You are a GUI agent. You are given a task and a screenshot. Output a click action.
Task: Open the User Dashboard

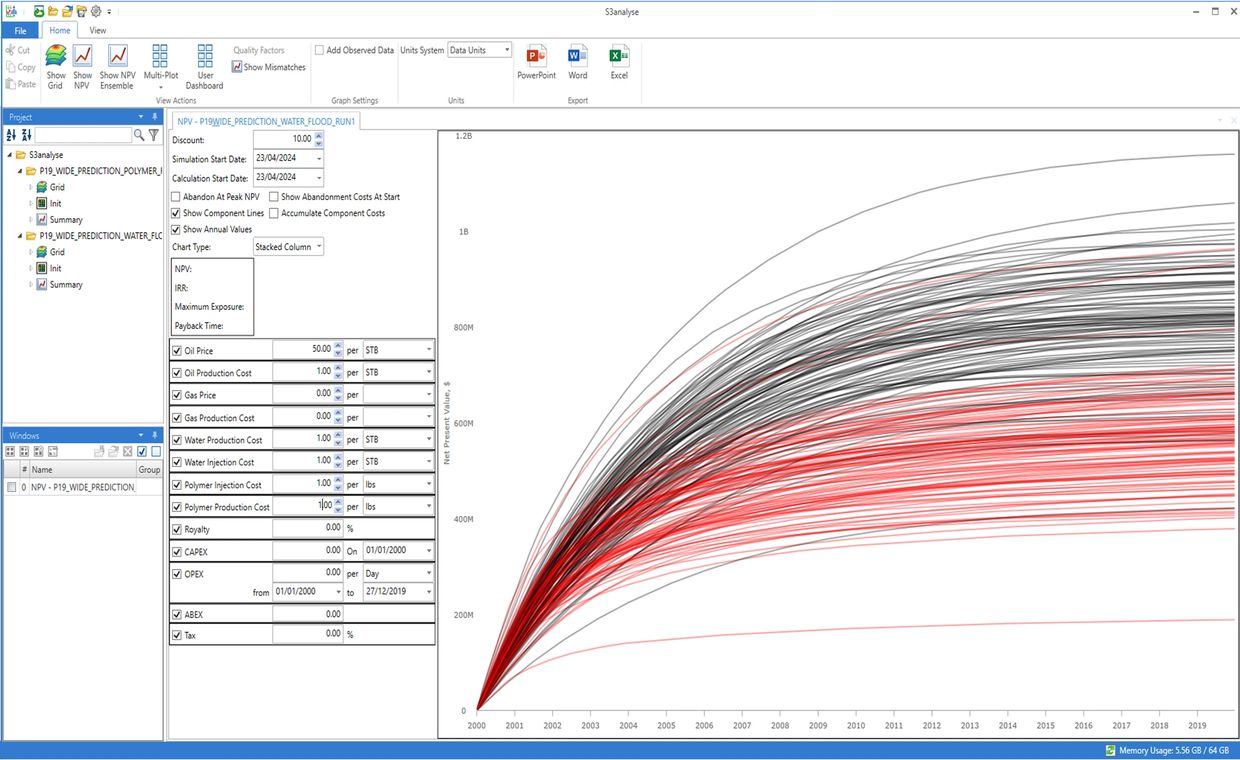click(205, 57)
